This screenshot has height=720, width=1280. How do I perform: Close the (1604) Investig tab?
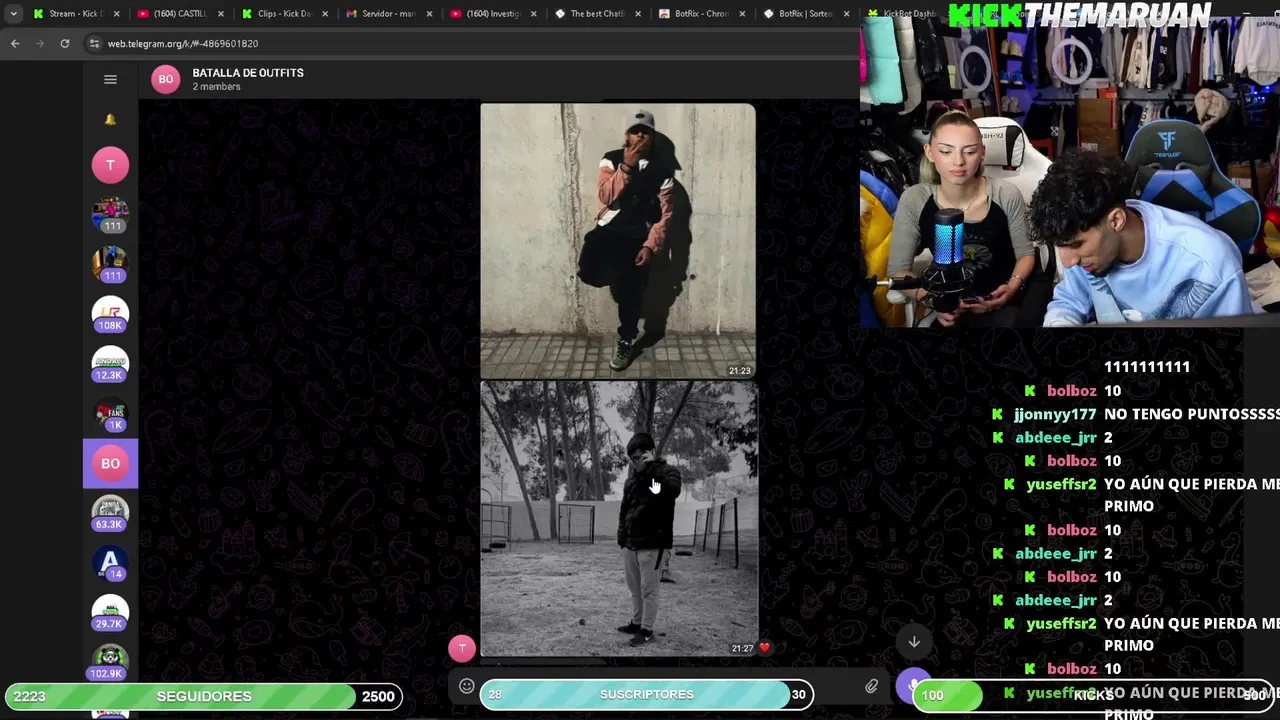[x=533, y=14]
